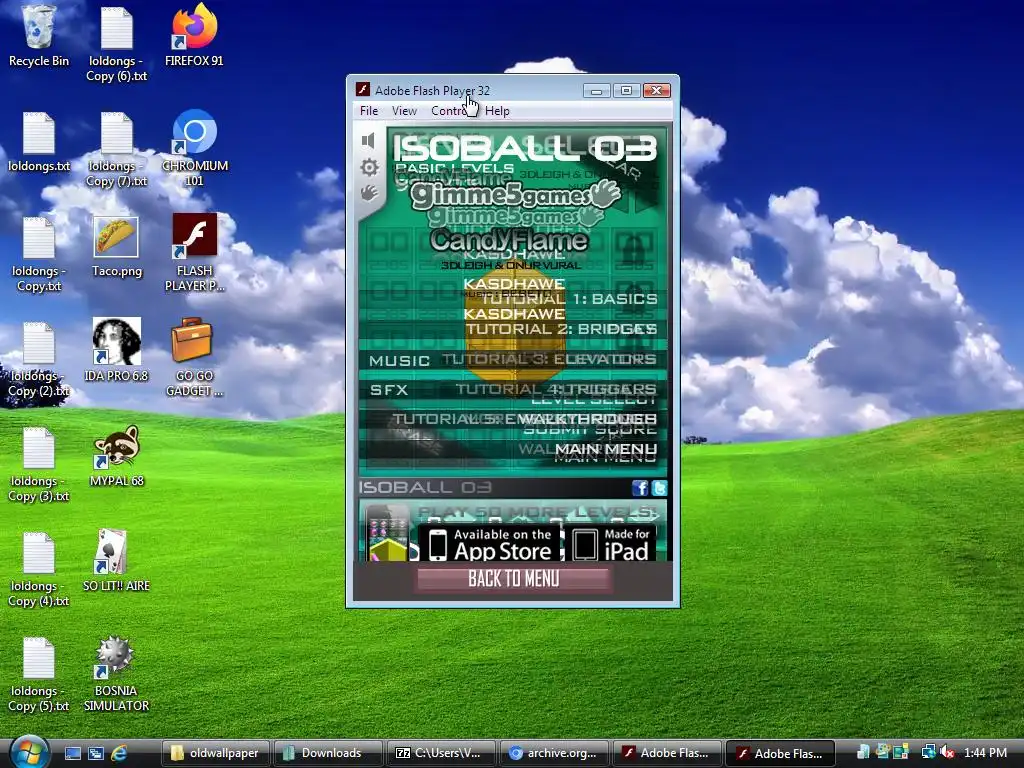Toggle the MUSIC option in game
The height and width of the screenshot is (768, 1024).
point(399,360)
